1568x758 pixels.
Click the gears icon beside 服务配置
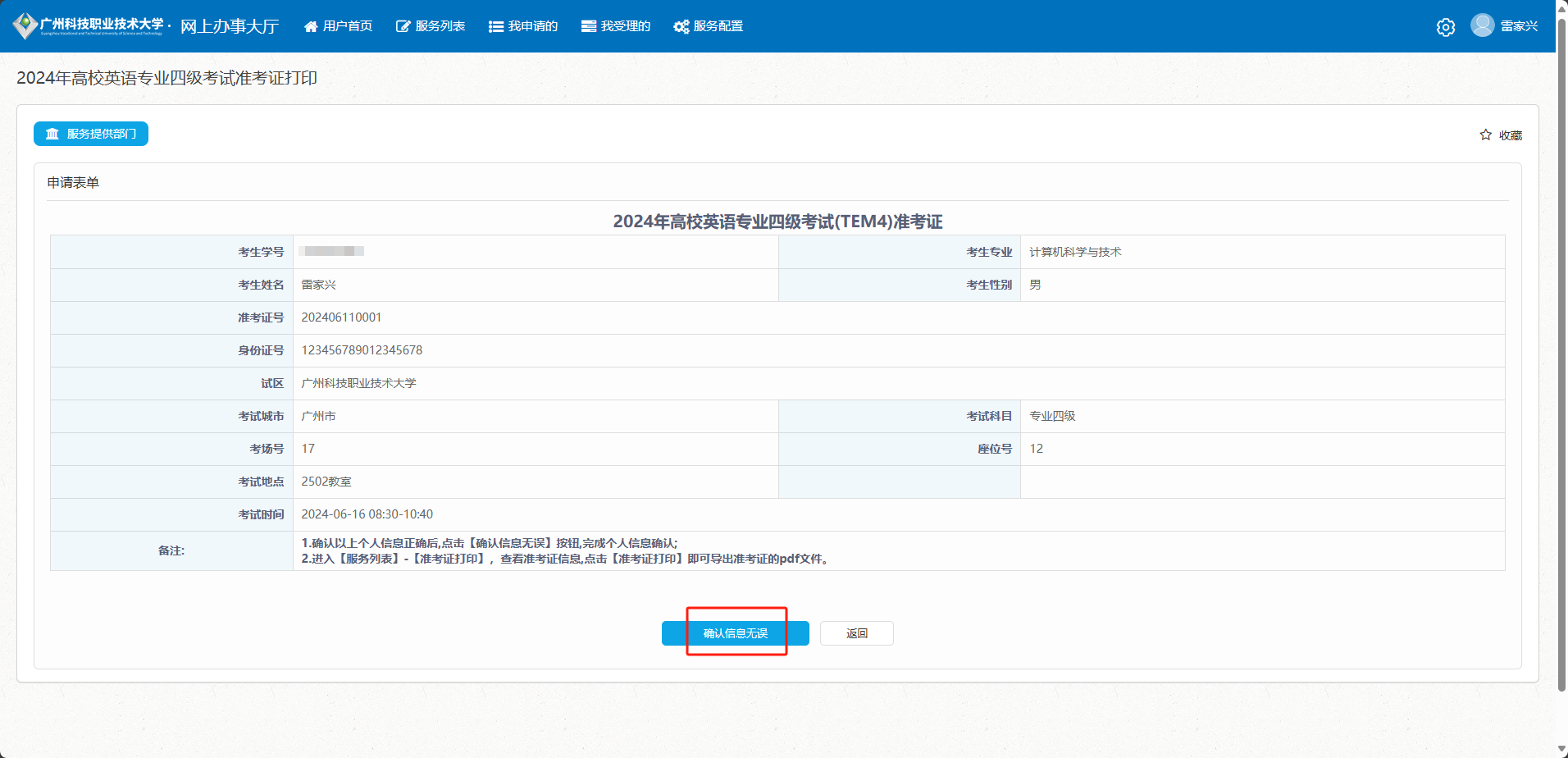tap(681, 26)
